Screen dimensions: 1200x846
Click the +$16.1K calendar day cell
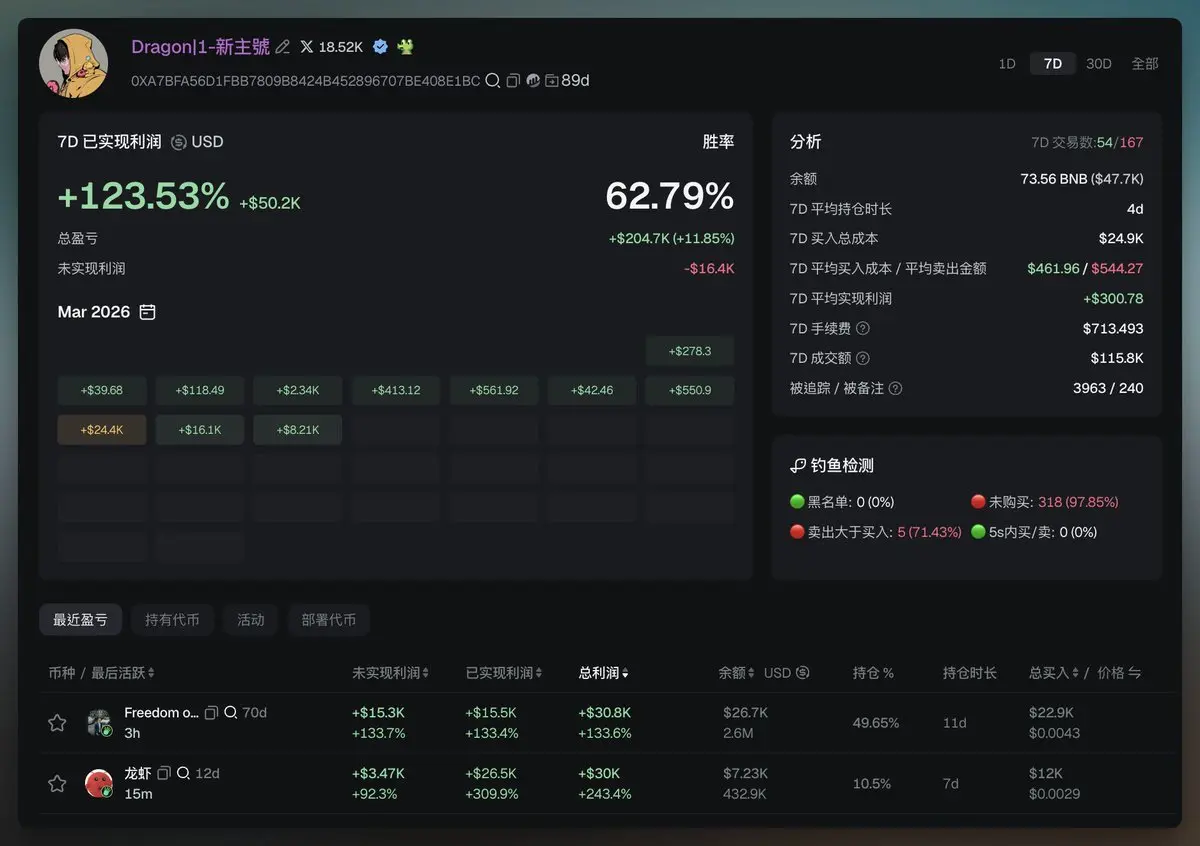pyautogui.click(x=200, y=430)
